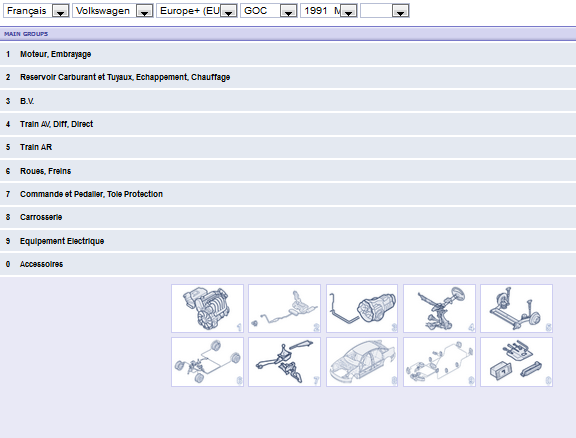Screen dimensions: 576x438
Task: Open the pedals thumbnail numbered 7
Action: [x=284, y=362]
